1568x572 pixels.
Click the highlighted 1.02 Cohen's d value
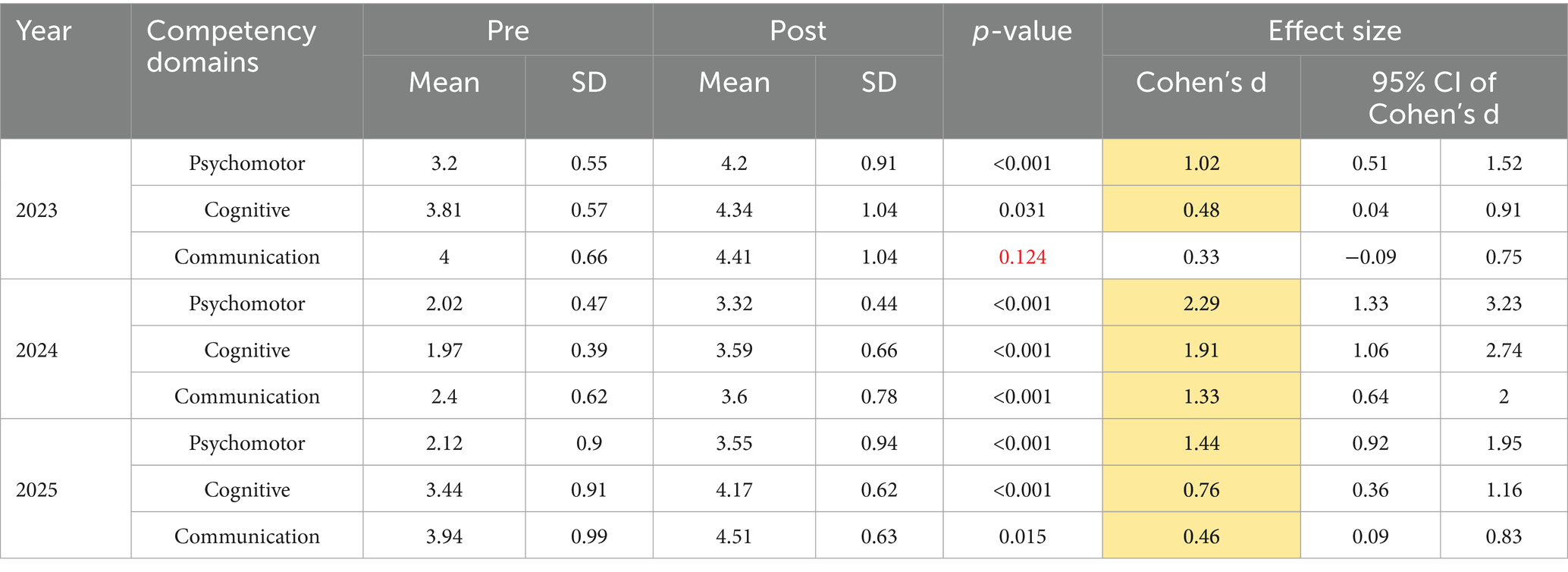point(1201,164)
